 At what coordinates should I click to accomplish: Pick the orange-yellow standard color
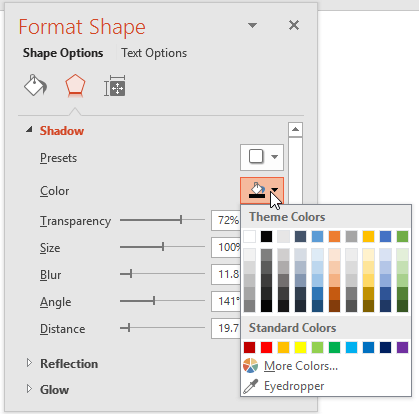click(283, 347)
